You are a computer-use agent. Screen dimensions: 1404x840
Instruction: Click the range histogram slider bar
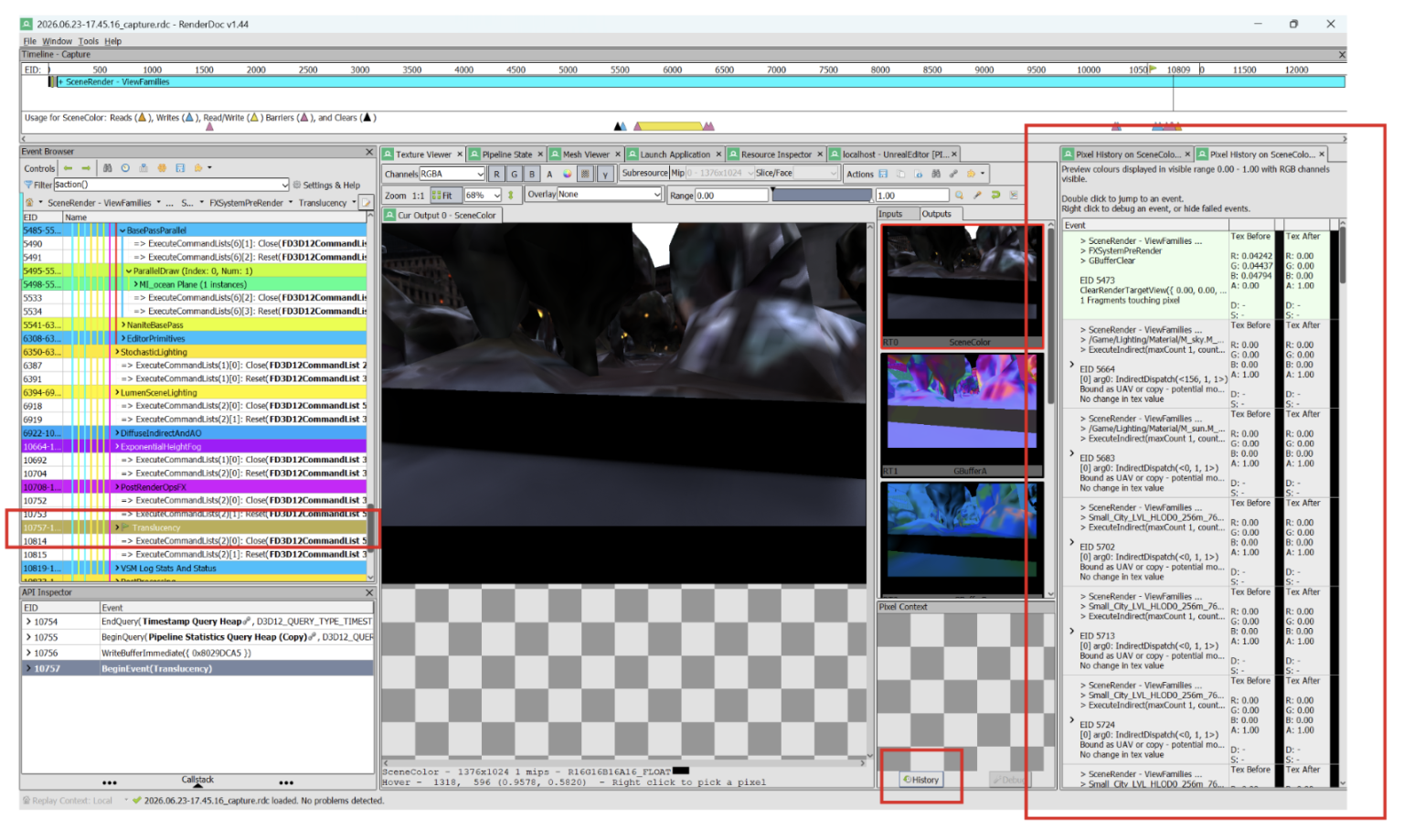[x=823, y=195]
